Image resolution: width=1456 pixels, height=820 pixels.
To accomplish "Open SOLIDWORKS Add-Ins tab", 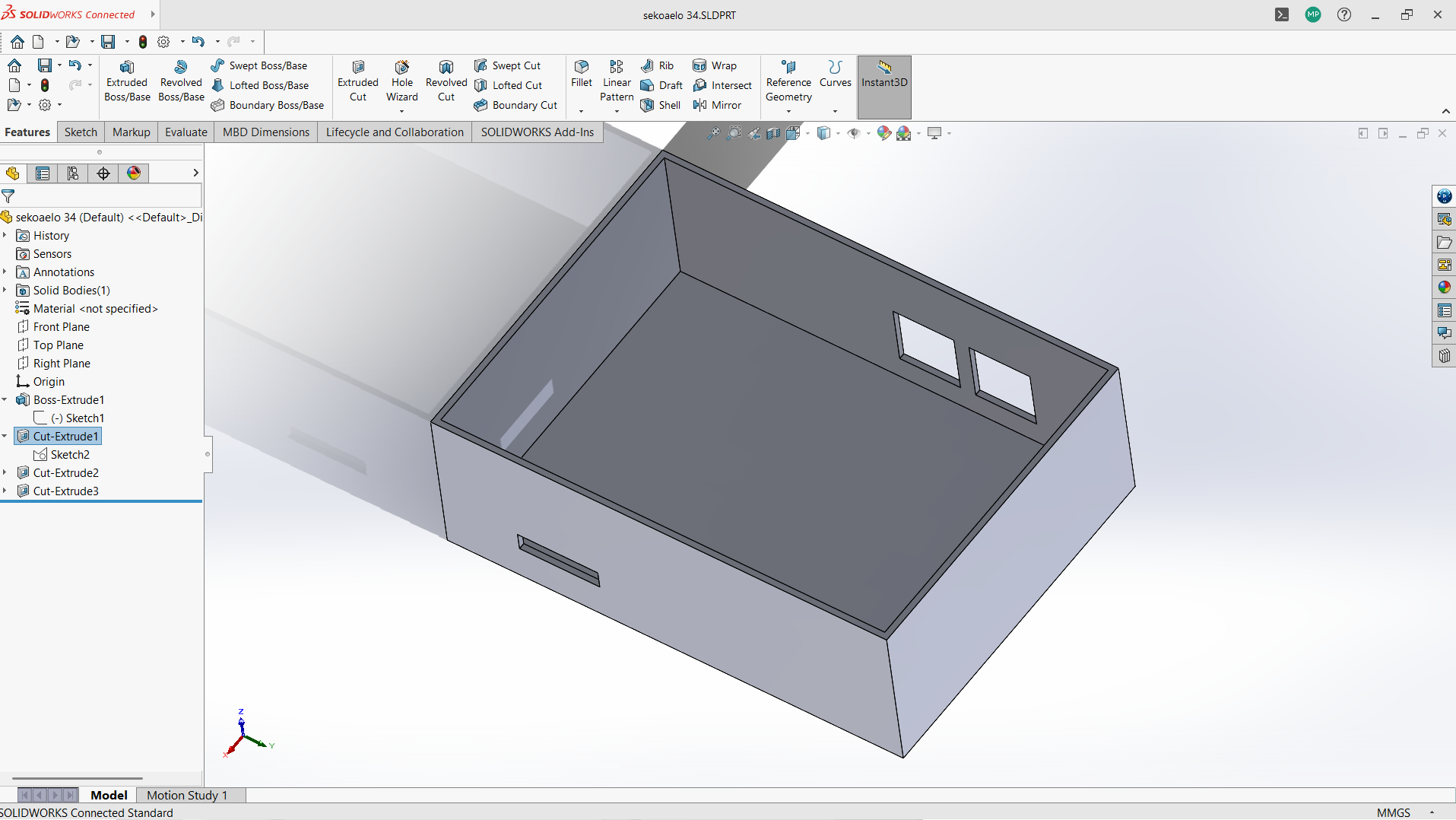I will 538,132.
